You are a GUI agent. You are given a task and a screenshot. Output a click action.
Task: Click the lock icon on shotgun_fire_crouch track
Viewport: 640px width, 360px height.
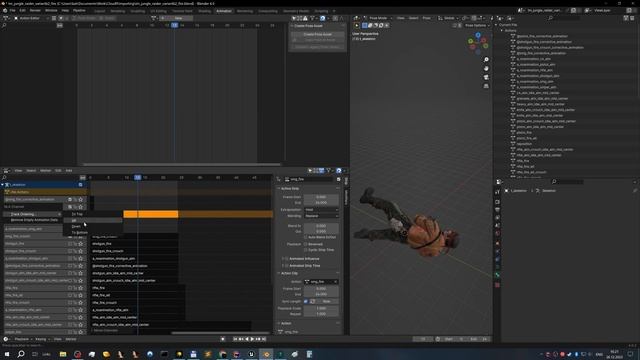pyautogui.click(x=75, y=251)
